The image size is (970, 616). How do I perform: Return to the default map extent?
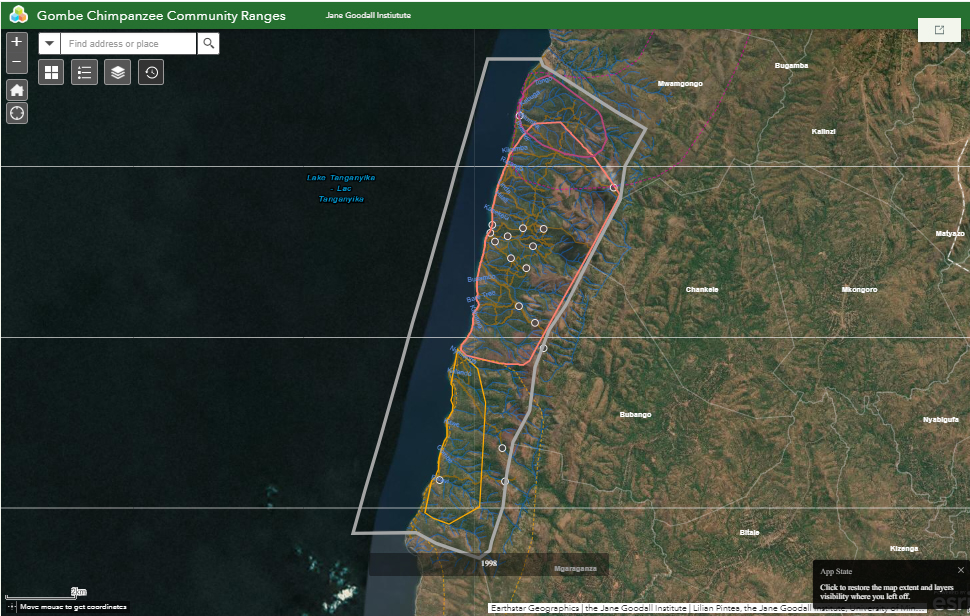pyautogui.click(x=17, y=90)
